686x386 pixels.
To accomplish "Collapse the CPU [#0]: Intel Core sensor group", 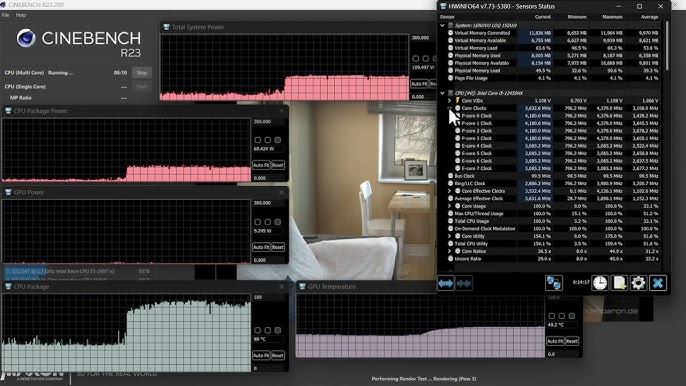I will [442, 93].
